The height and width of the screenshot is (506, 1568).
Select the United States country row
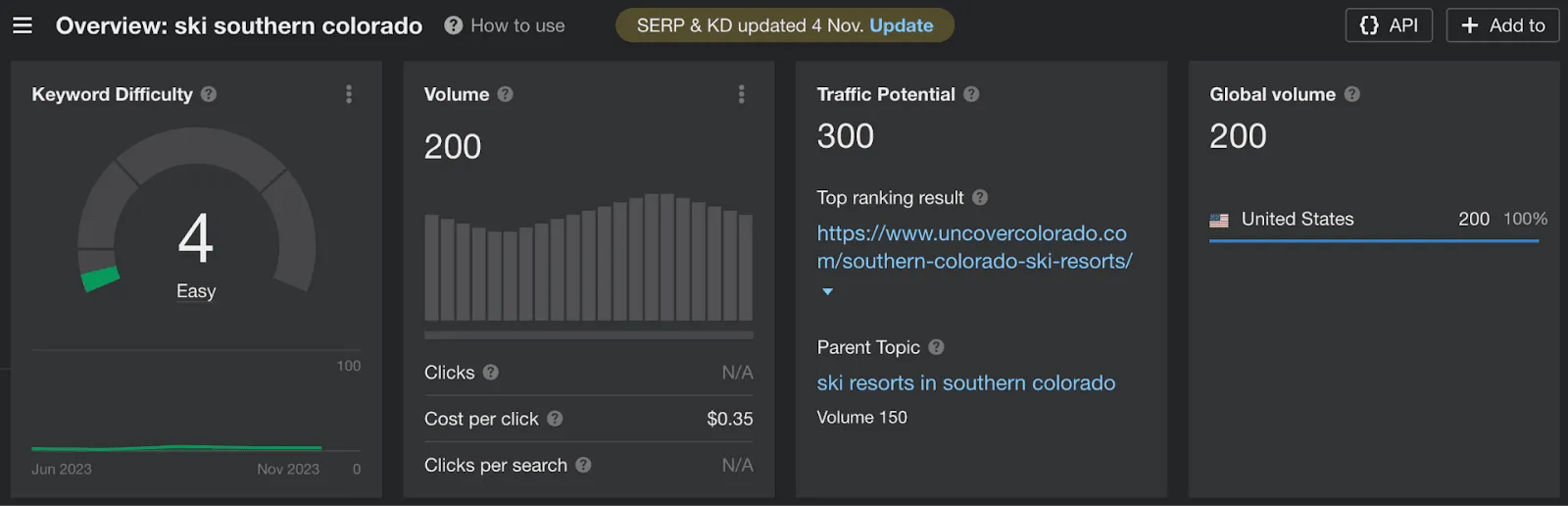click(x=1297, y=220)
